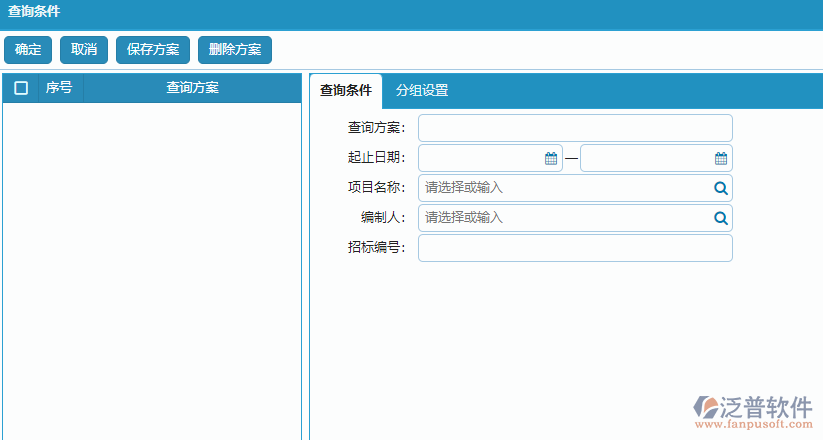Focus the start date input field

click(490, 158)
